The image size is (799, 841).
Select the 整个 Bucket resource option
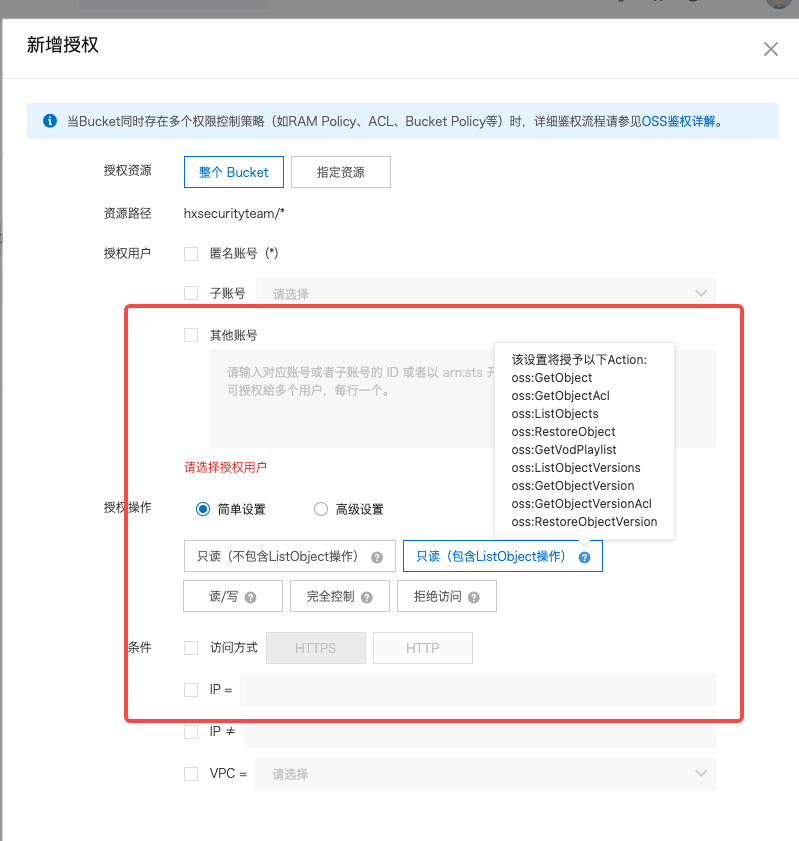click(233, 172)
